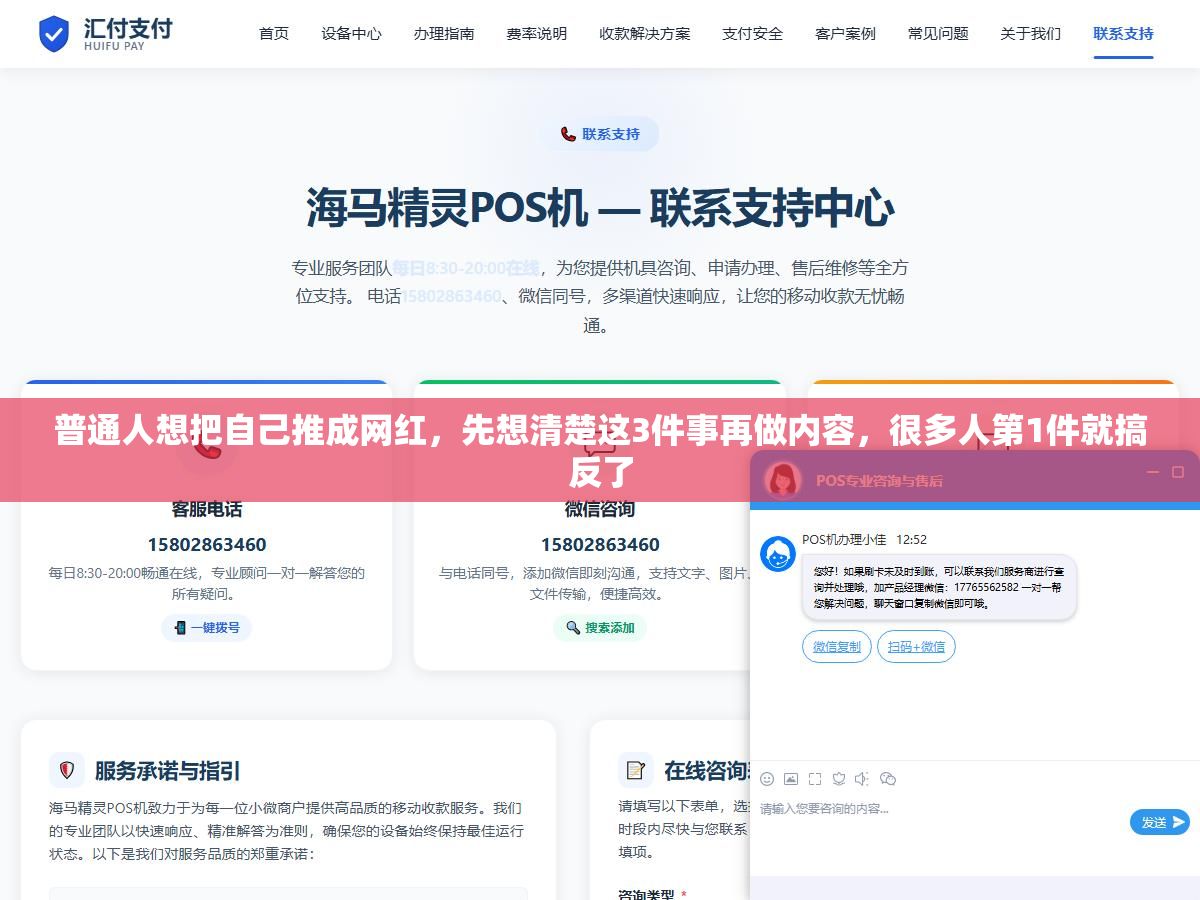The height and width of the screenshot is (900, 1200).
Task: Click the 海马精灵POS机 — 联系支持中心 heading
Action: [600, 208]
